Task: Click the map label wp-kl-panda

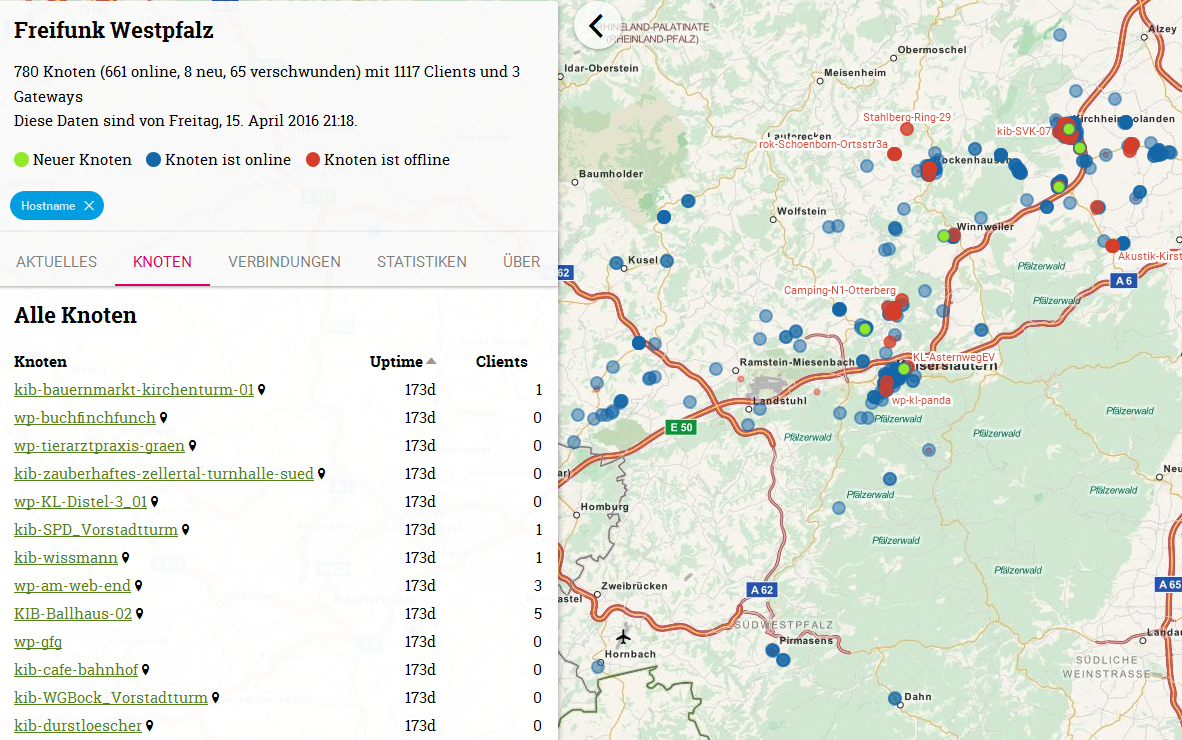Action: [x=921, y=400]
